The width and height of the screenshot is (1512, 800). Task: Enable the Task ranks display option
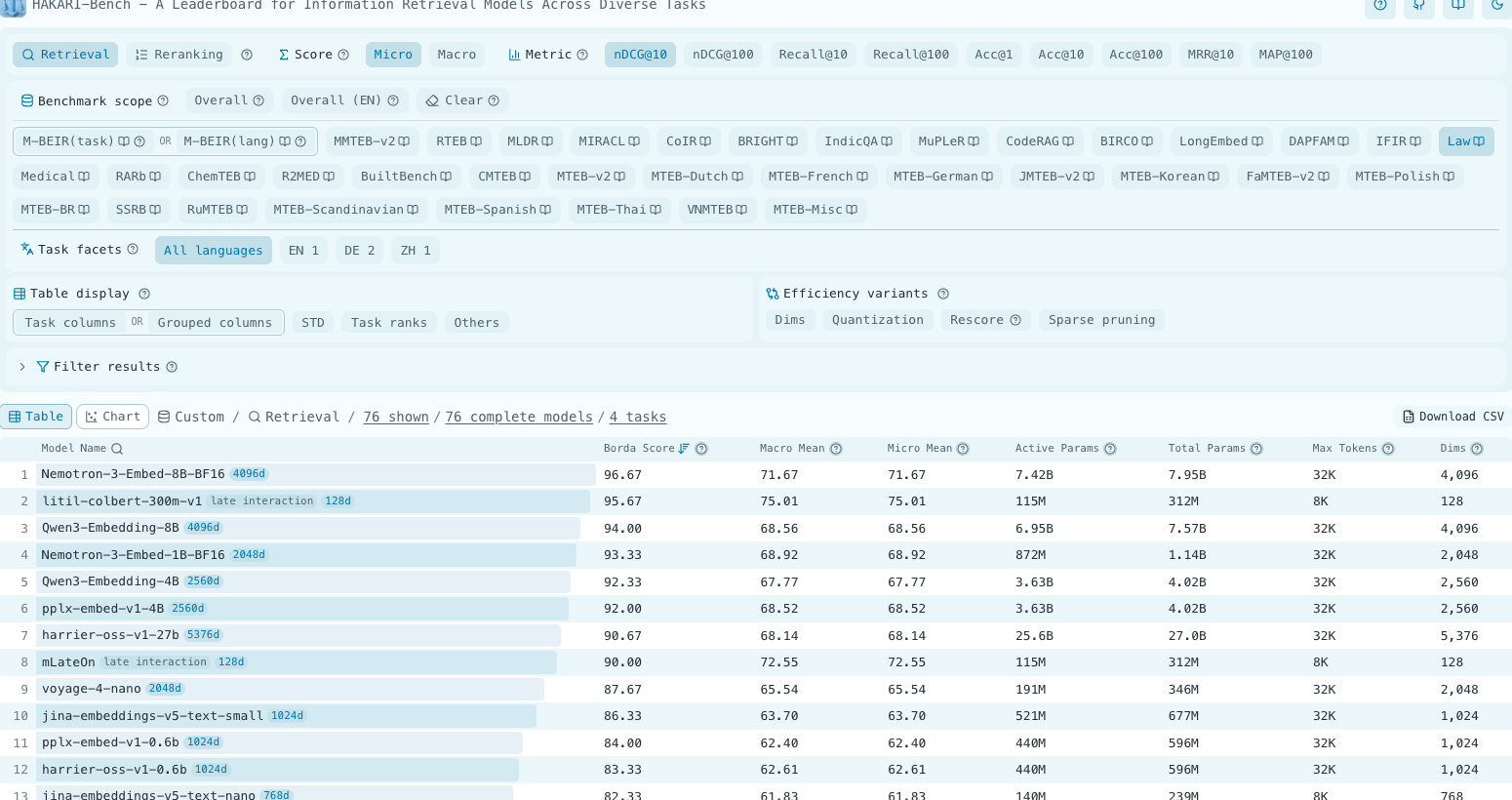[389, 323]
